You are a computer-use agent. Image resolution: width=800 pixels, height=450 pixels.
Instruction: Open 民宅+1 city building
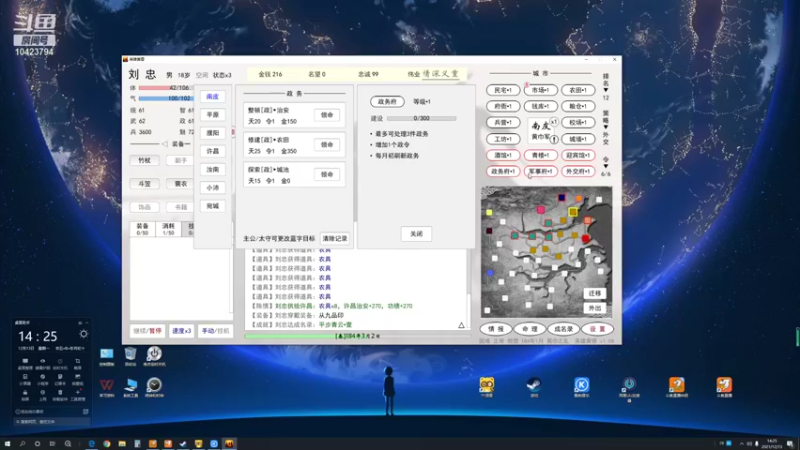(503, 90)
